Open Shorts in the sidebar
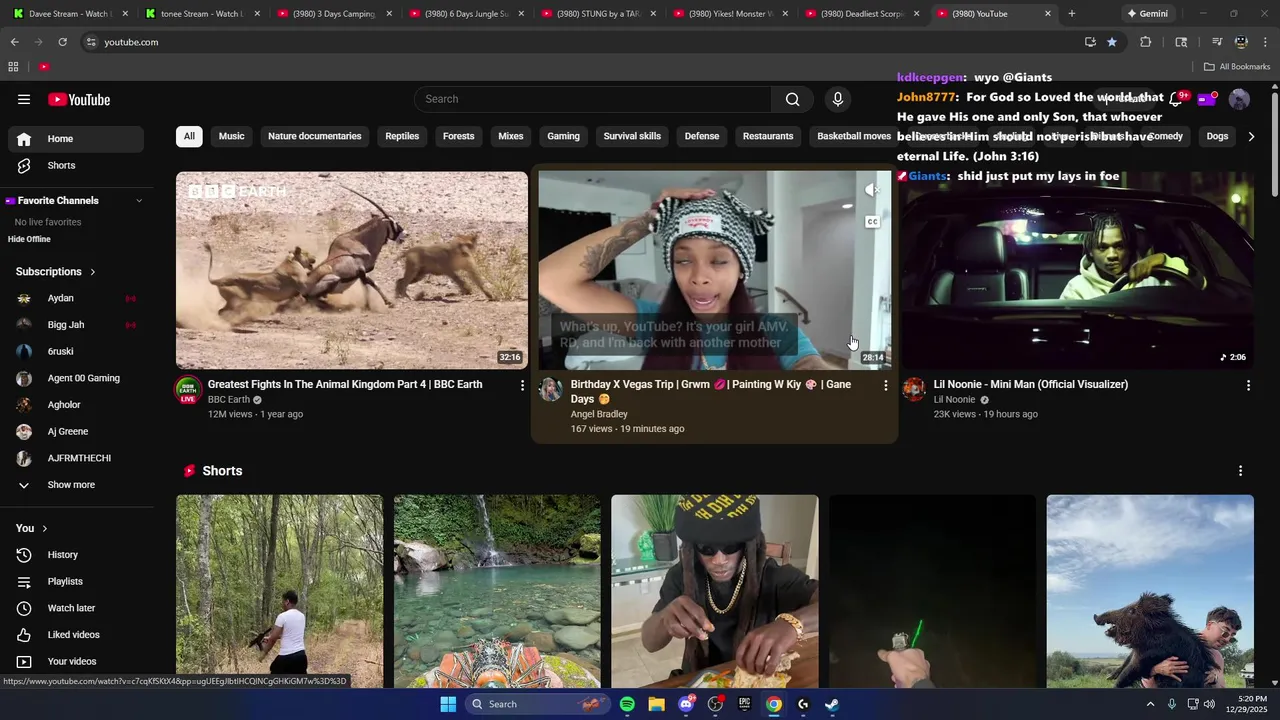The height and width of the screenshot is (720, 1280). (x=76, y=165)
